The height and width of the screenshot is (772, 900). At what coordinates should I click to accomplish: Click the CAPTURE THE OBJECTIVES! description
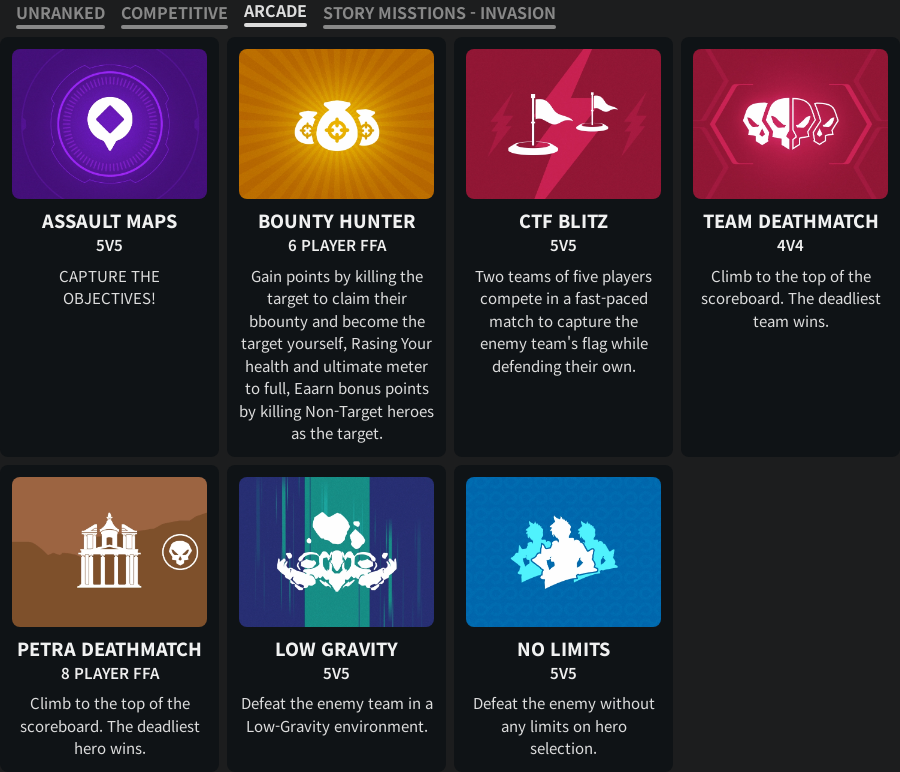110,288
